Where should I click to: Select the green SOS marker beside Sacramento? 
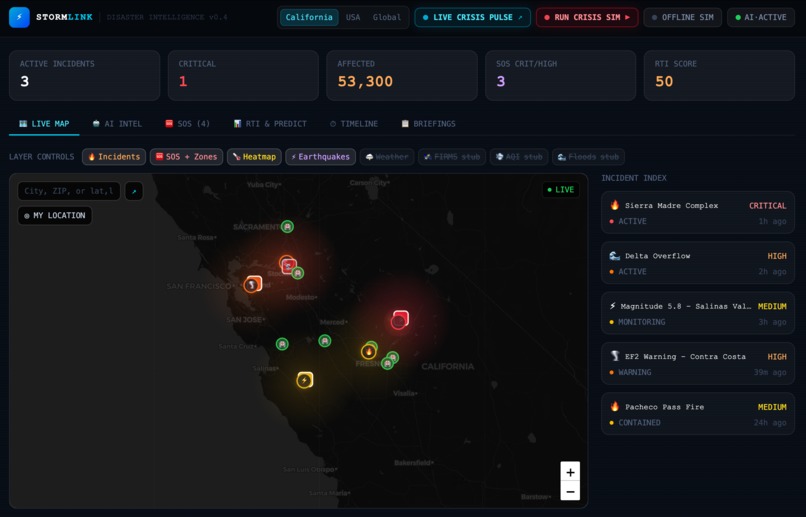point(287,227)
